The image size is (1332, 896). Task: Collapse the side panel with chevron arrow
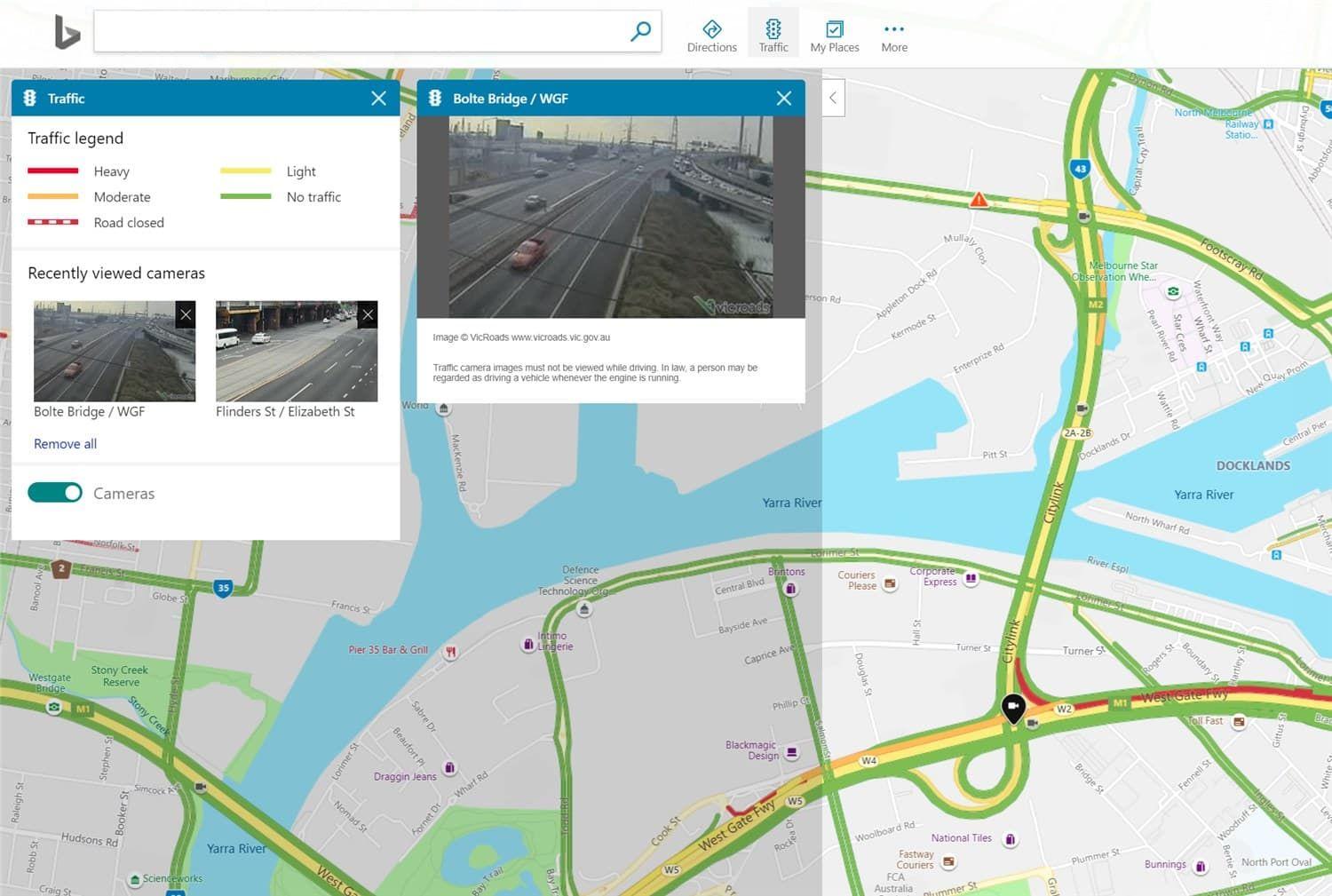pyautogui.click(x=833, y=98)
